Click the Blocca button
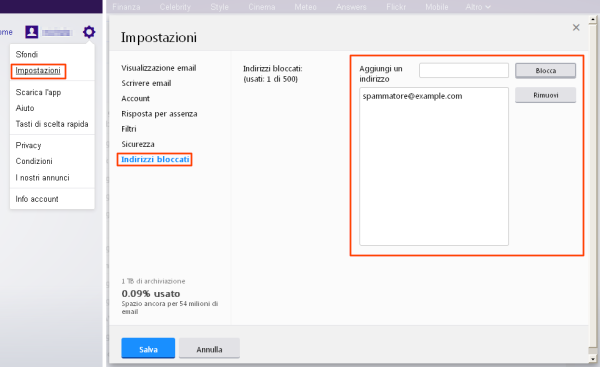The image size is (600, 367). click(545, 71)
